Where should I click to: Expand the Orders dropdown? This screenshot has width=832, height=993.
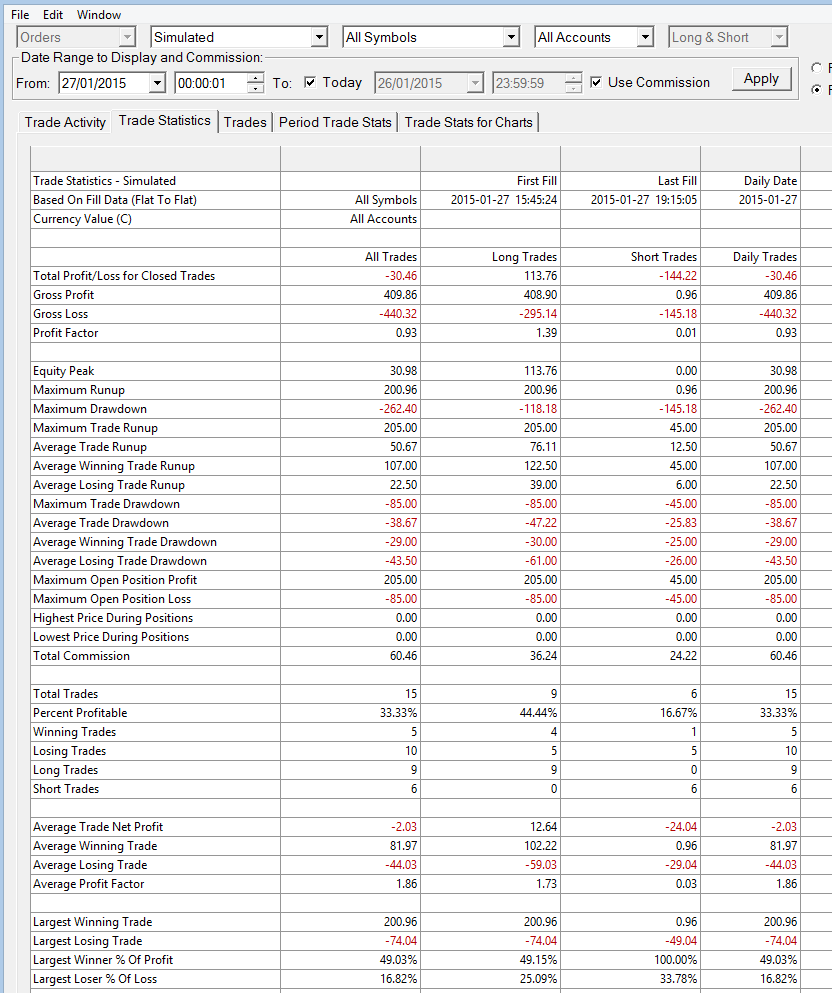(x=127, y=37)
